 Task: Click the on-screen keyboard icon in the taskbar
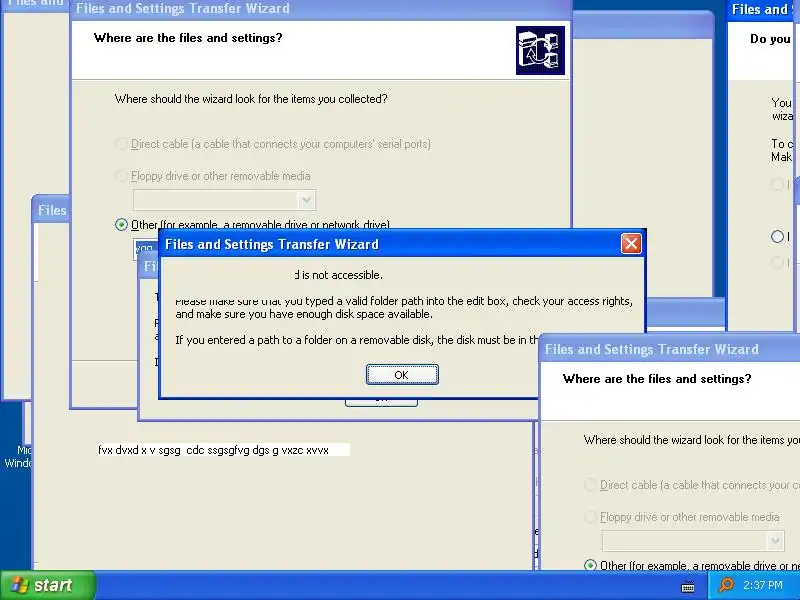[688, 587]
